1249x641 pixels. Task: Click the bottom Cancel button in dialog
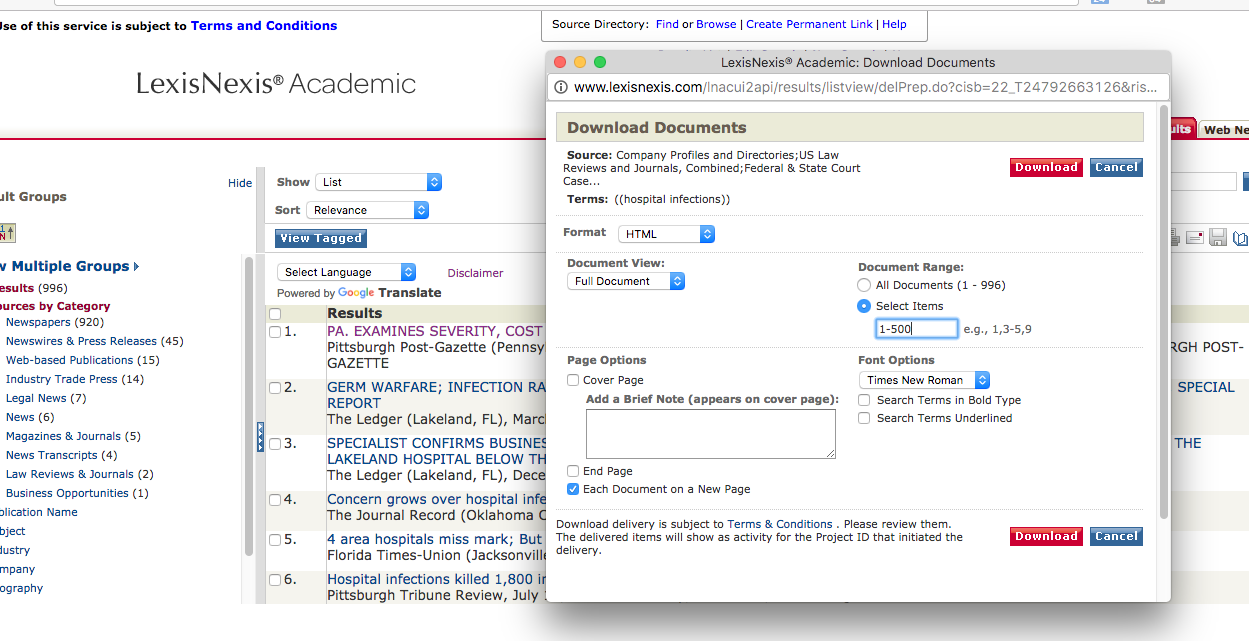click(x=1116, y=537)
